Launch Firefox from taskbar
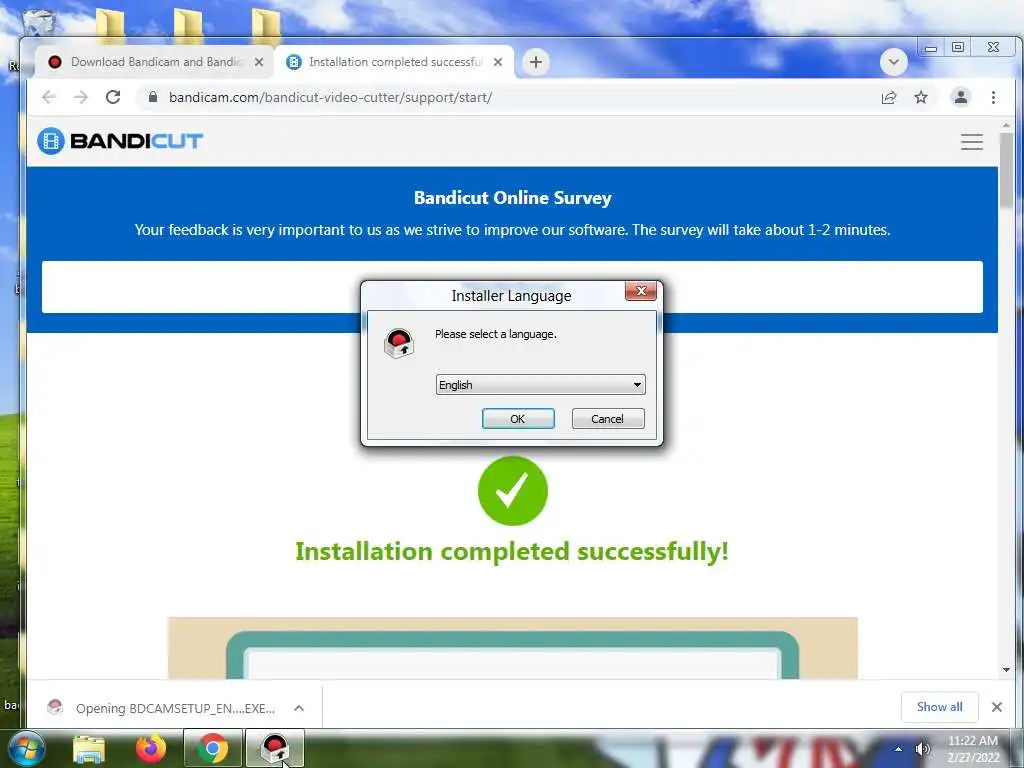Image resolution: width=1024 pixels, height=768 pixels. 151,749
